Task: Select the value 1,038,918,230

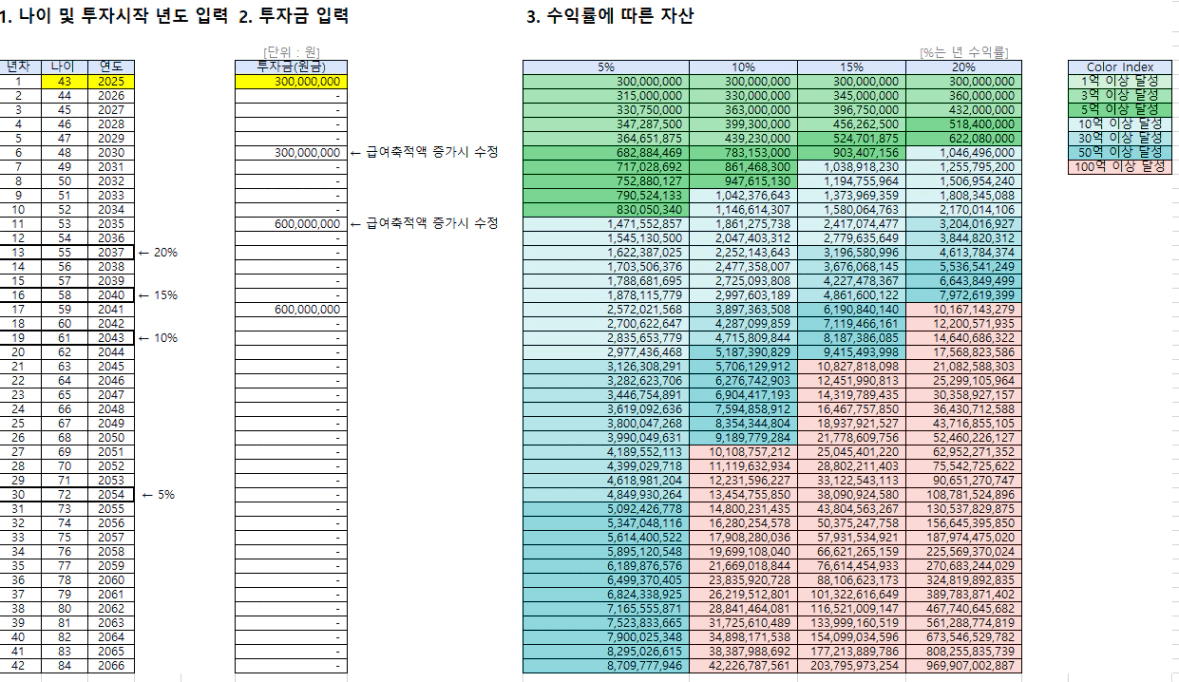Action: pos(851,167)
